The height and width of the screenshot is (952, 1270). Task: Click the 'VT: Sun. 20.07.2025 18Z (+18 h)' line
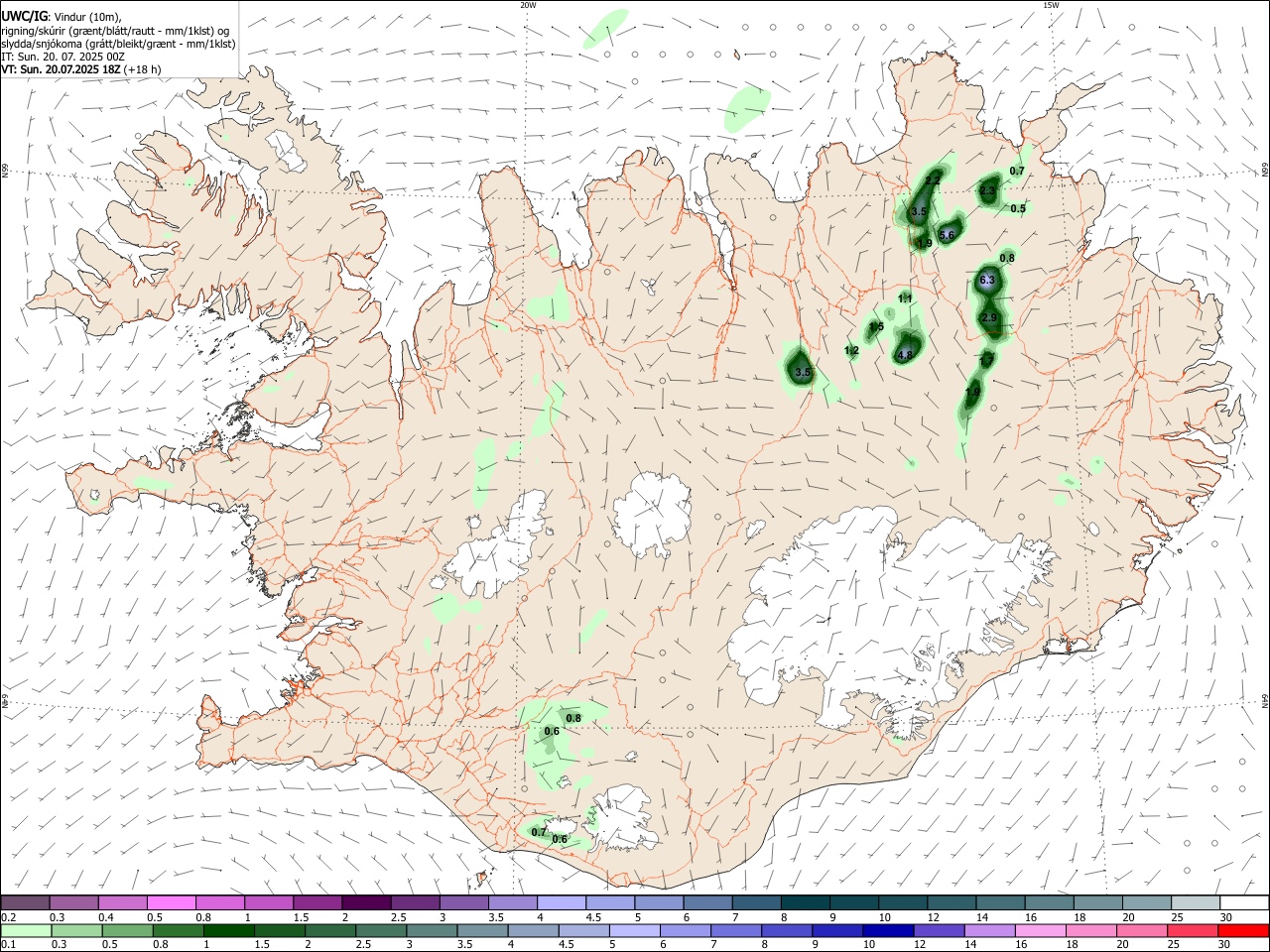81,69
